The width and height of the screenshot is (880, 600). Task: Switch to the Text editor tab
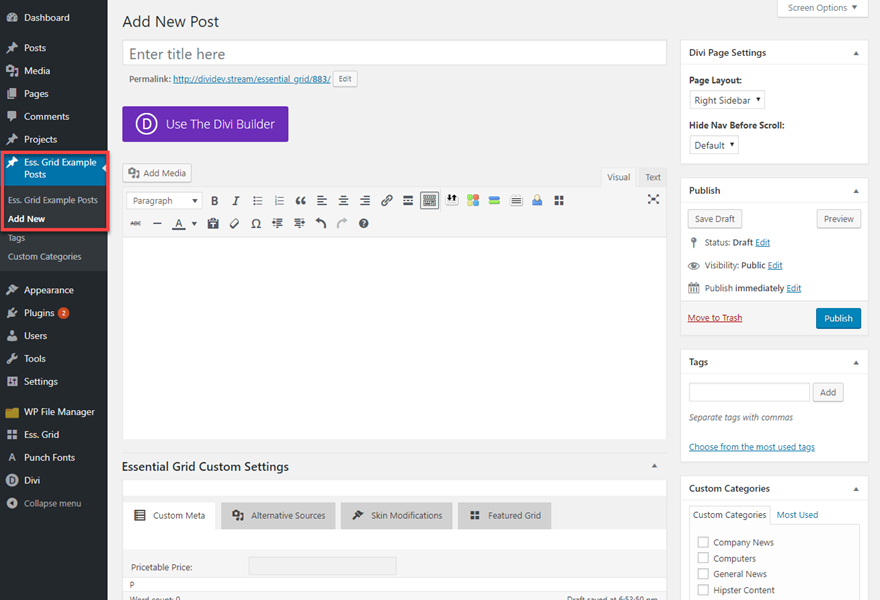point(652,177)
